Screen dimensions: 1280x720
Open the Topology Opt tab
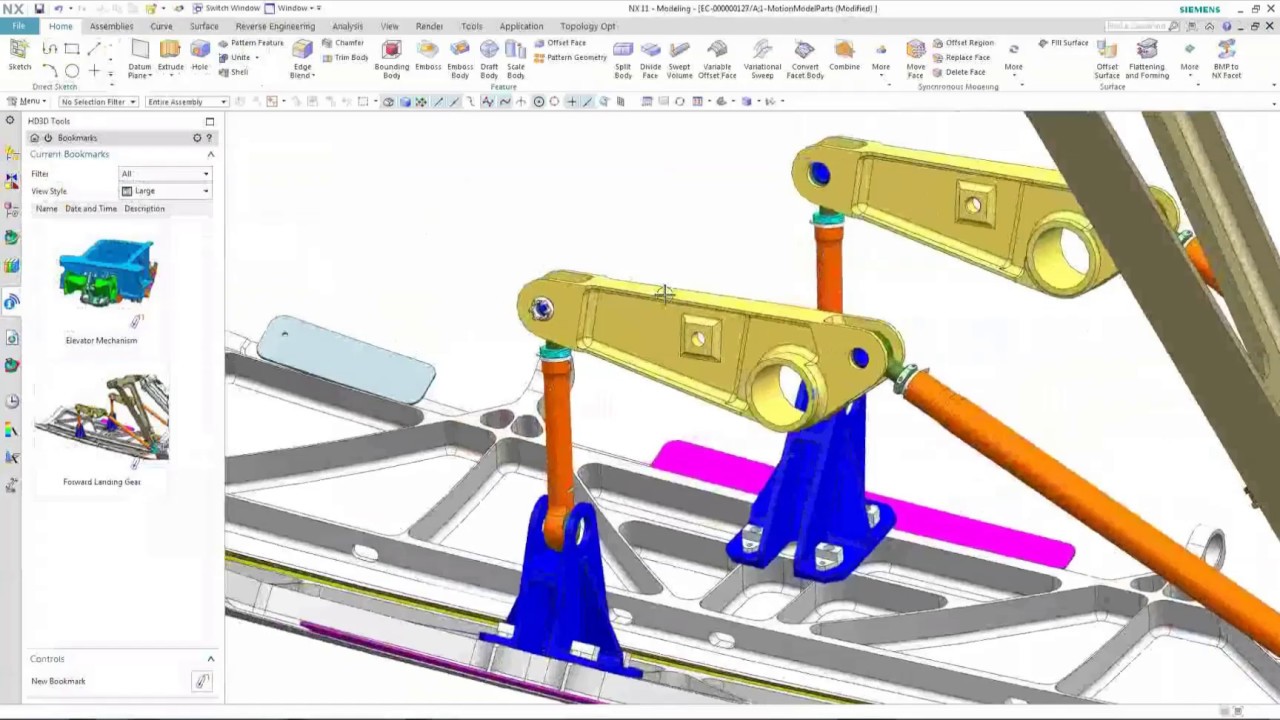click(x=587, y=26)
